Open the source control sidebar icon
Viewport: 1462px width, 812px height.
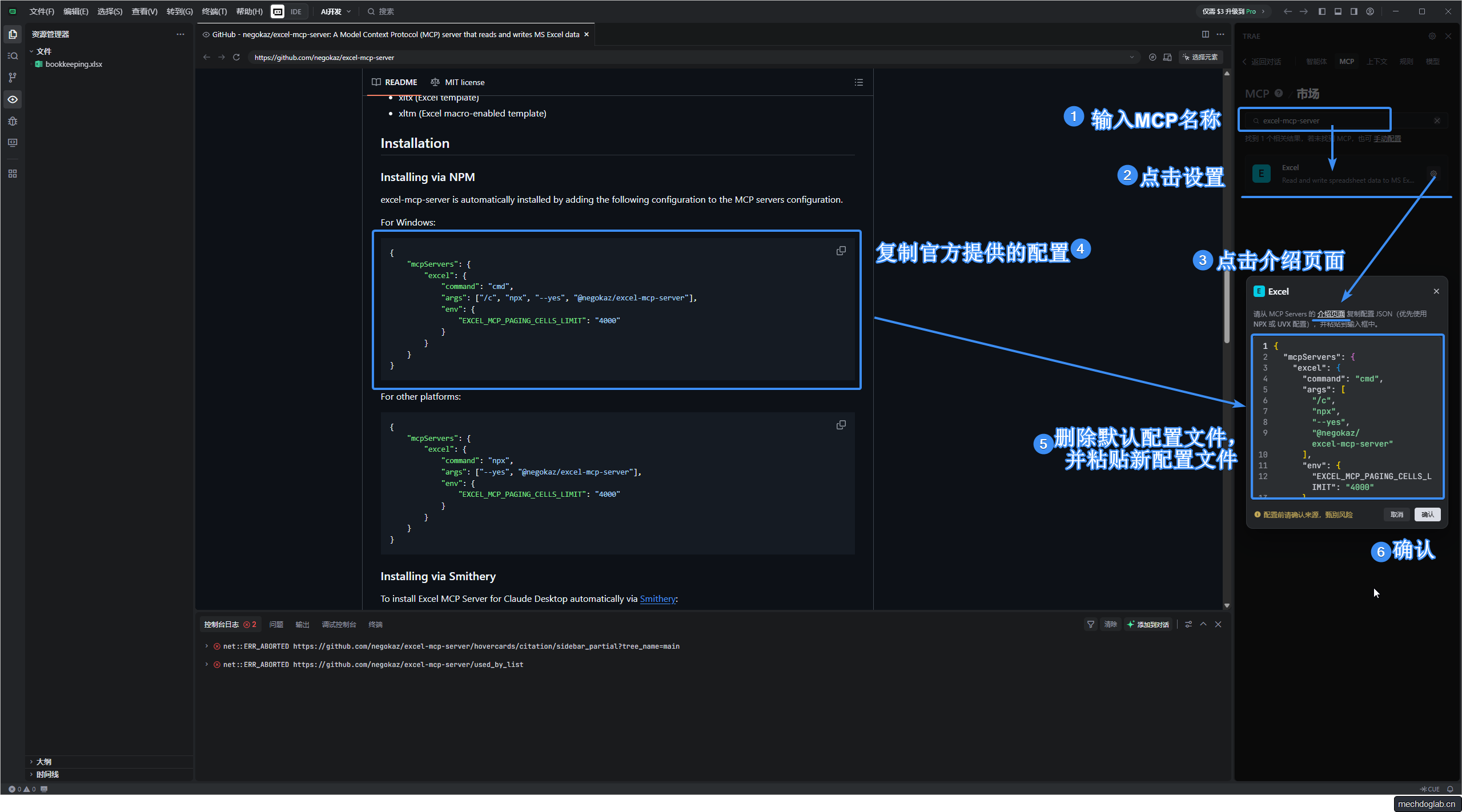tap(13, 78)
